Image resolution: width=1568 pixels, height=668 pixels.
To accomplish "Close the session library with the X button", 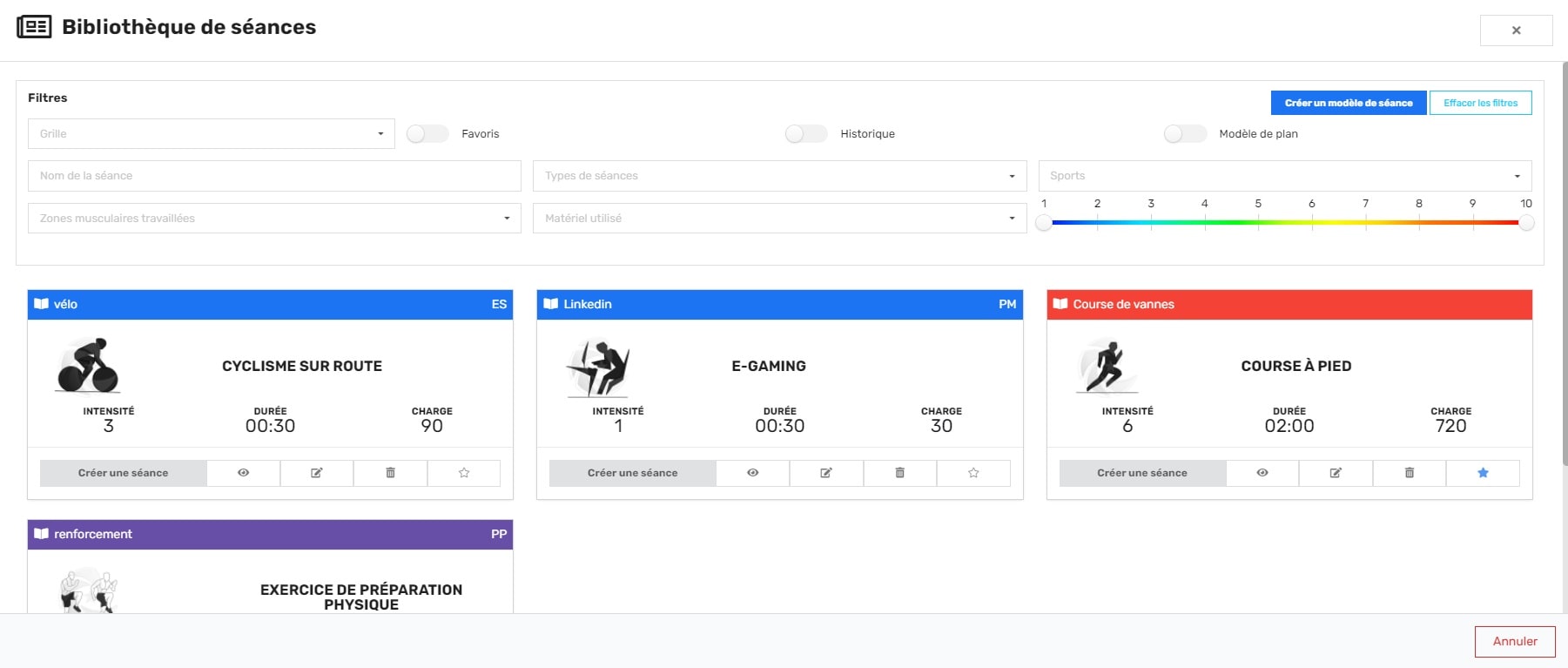I will pyautogui.click(x=1516, y=30).
